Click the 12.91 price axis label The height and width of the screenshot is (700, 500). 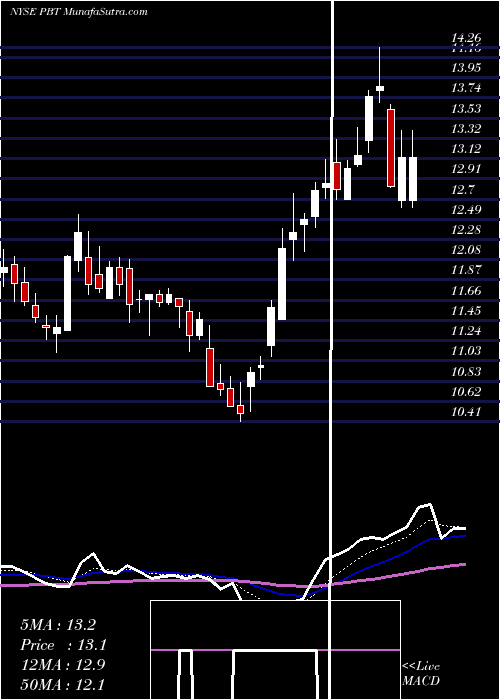[x=467, y=169]
